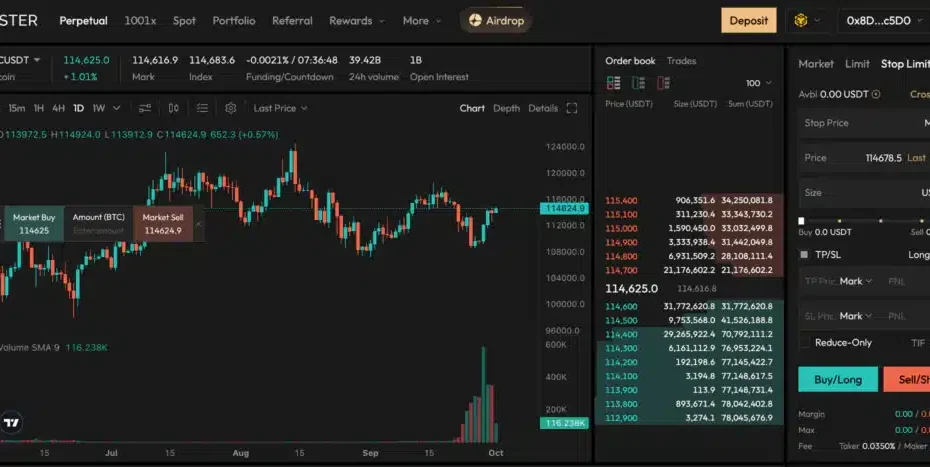Tick the Reduce-Only checkbox
This screenshot has height=467, width=930.
(x=804, y=342)
